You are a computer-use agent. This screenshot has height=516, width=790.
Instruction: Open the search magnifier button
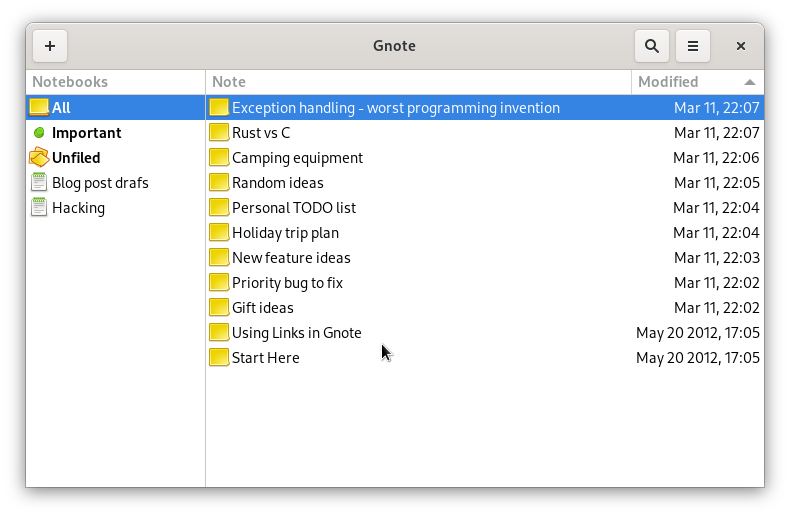(x=651, y=46)
